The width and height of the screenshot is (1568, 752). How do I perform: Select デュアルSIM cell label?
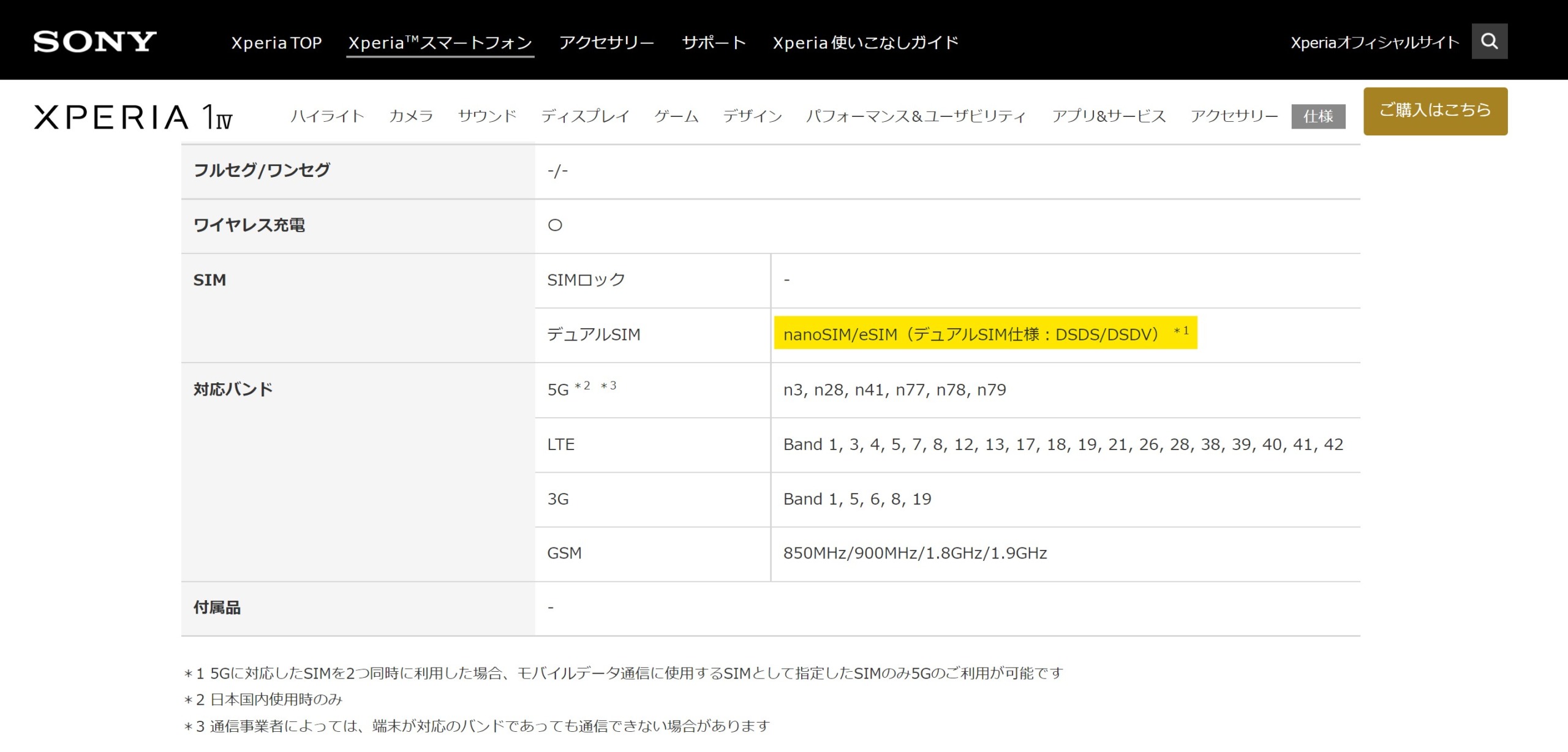[594, 334]
